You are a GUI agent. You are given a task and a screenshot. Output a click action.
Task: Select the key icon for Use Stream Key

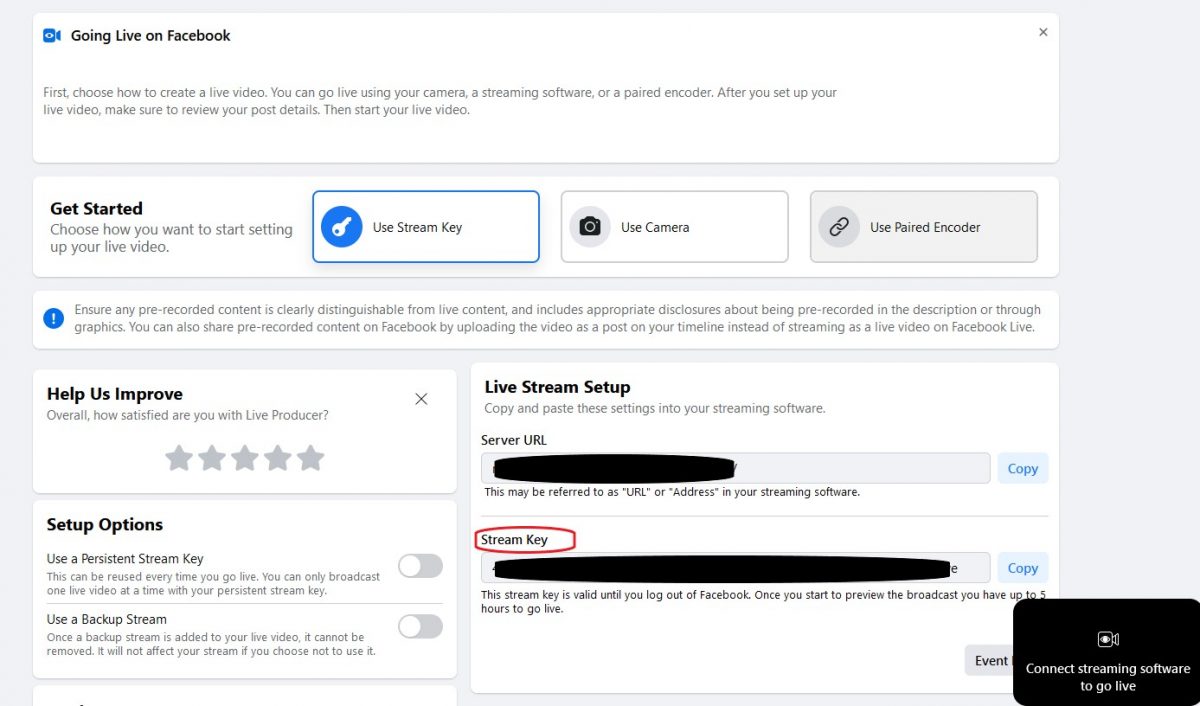pos(341,226)
